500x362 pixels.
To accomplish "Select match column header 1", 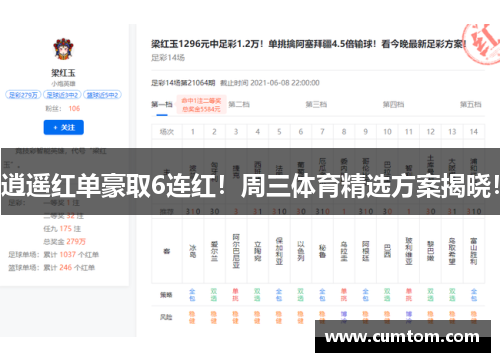I will pyautogui.click(x=193, y=132).
